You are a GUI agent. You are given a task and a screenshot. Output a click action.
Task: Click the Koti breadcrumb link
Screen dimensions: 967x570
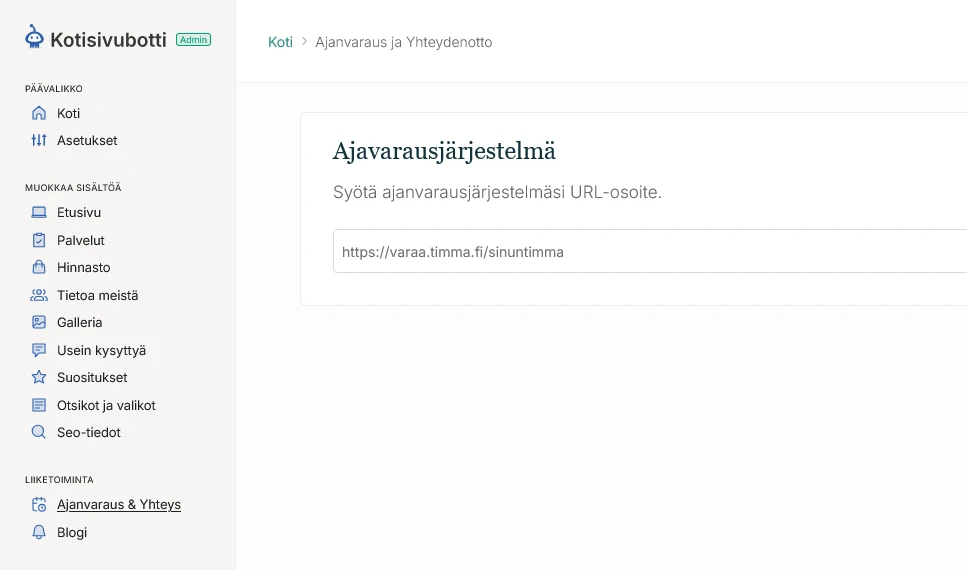[280, 42]
